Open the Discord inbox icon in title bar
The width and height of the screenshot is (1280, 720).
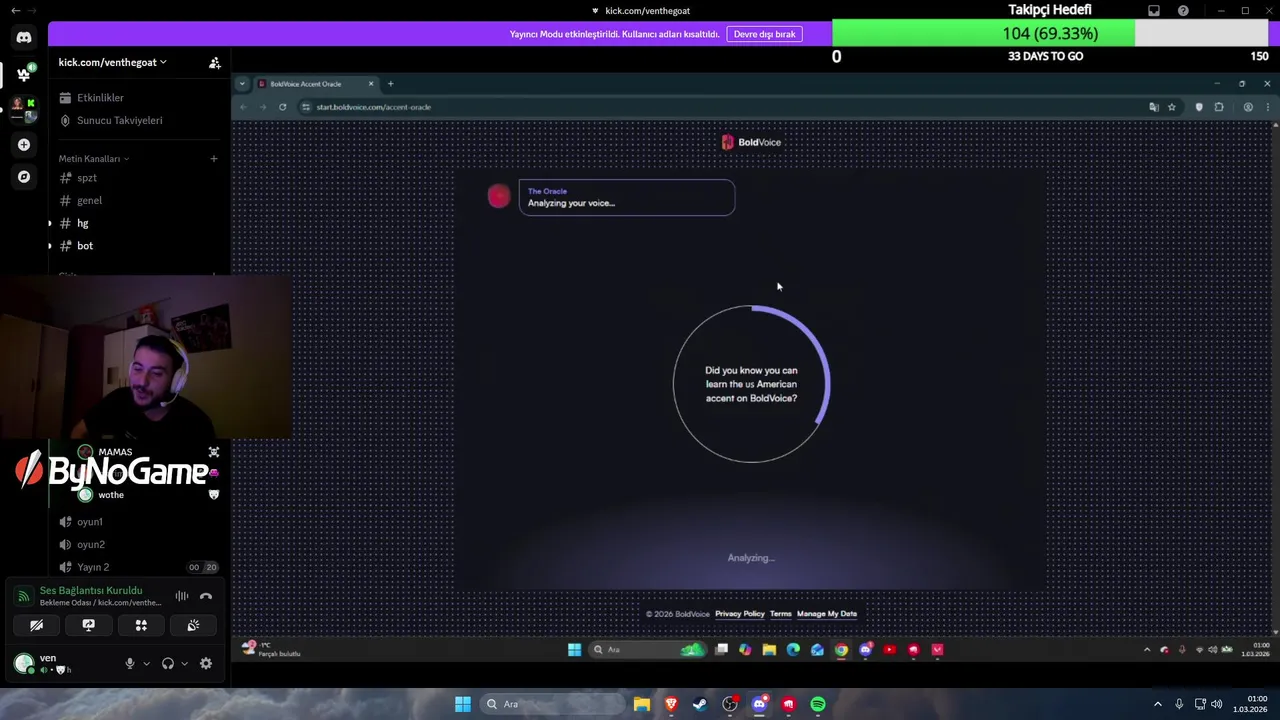click(1154, 11)
